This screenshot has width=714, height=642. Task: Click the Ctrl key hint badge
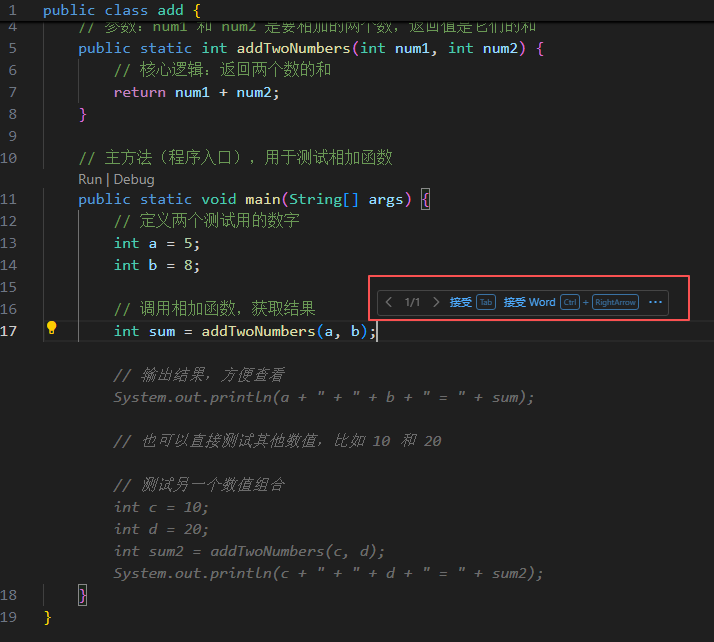point(570,302)
